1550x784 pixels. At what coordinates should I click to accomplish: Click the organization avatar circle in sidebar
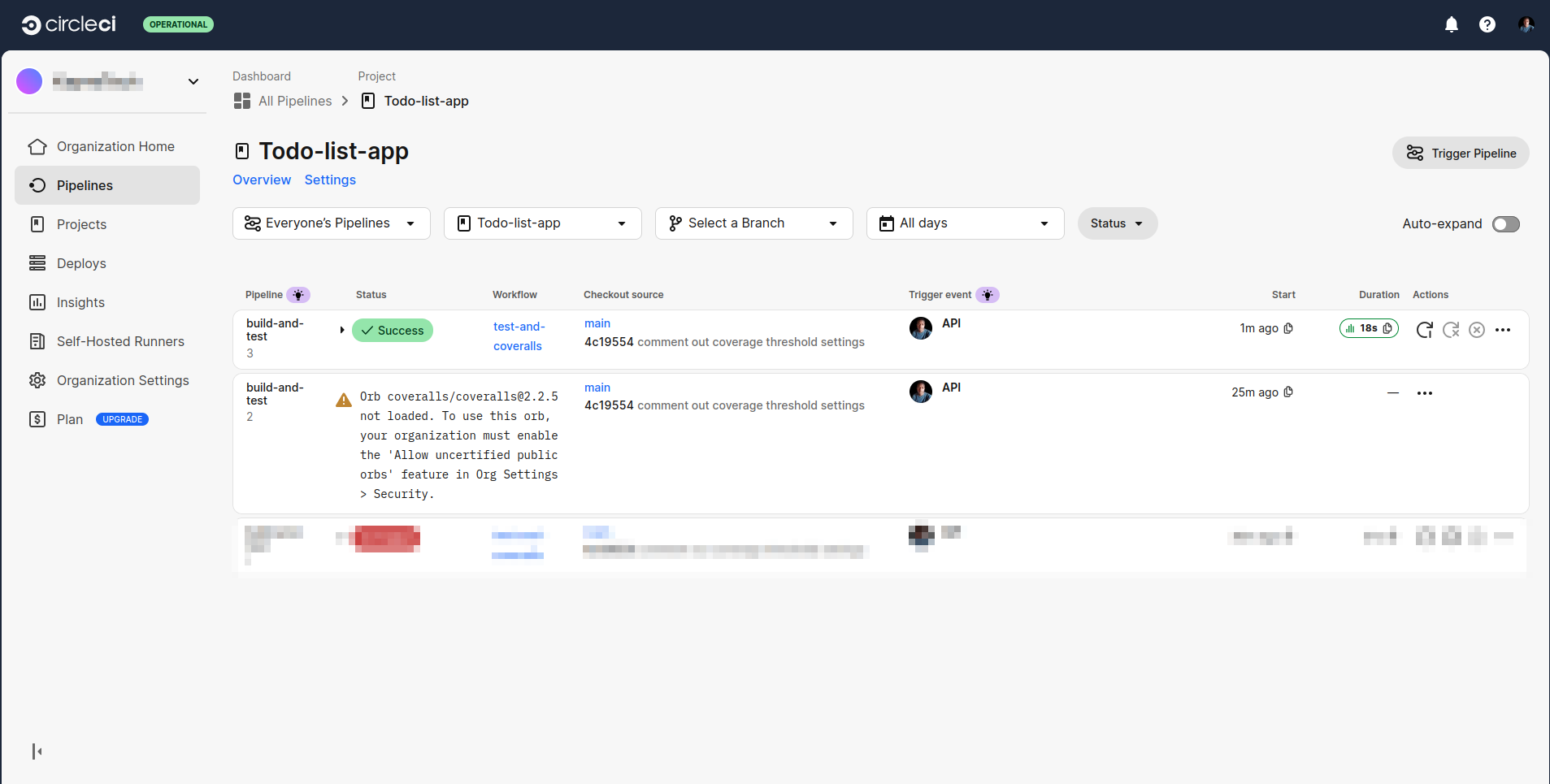(29, 81)
